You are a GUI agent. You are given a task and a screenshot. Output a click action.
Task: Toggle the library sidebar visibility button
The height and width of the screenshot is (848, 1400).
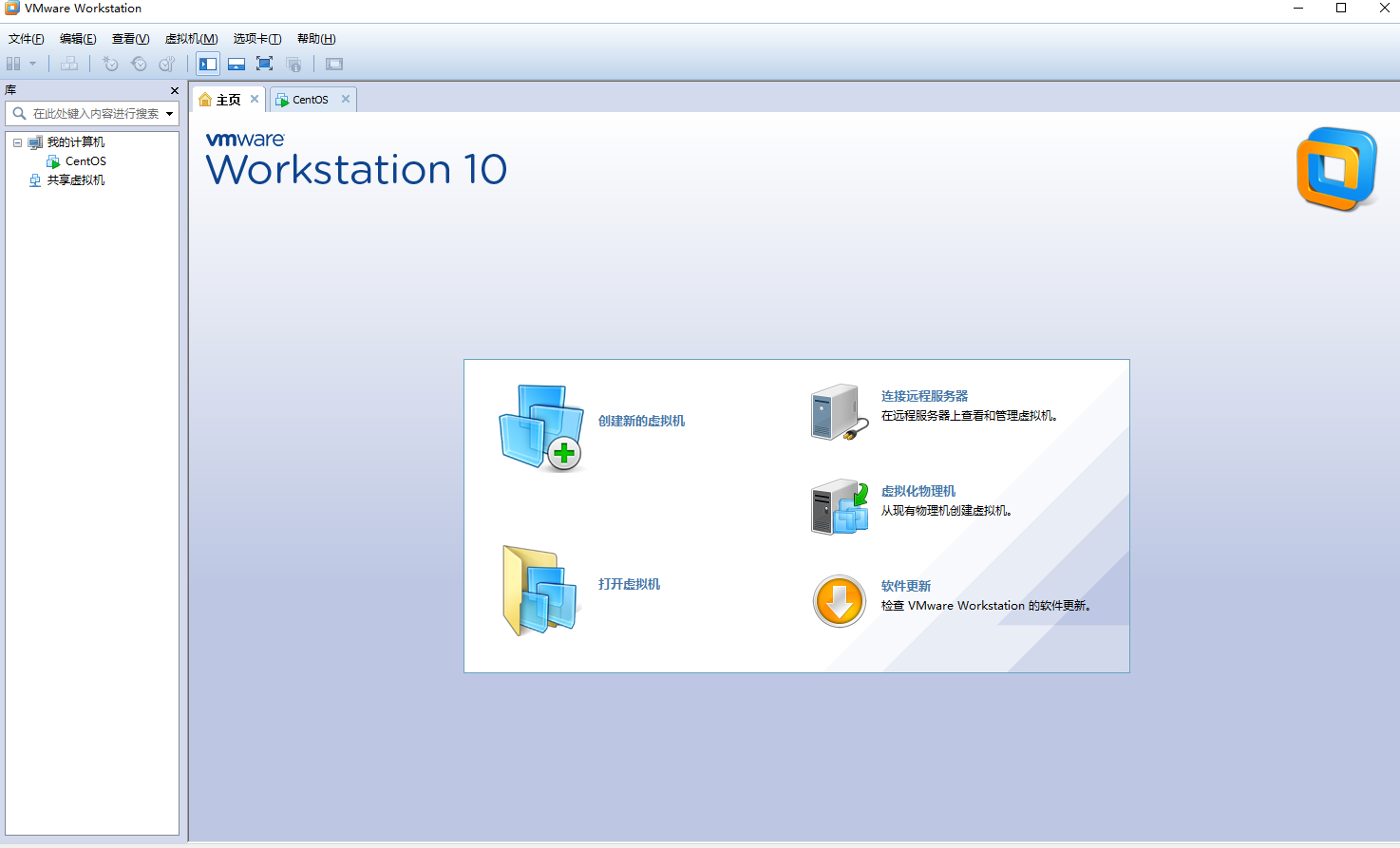[208, 64]
